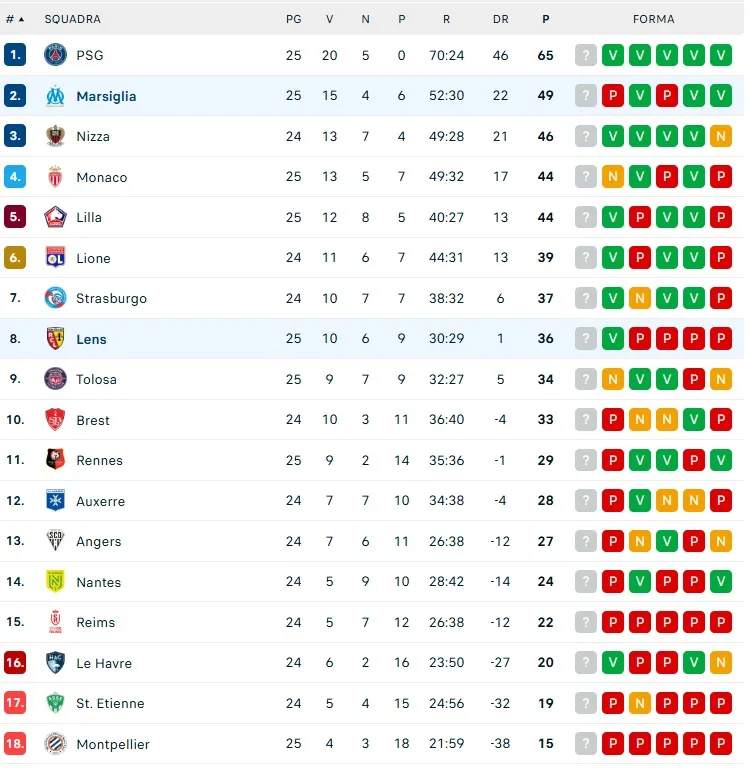Click the St. Etienne green crest
Viewport: 749px width, 768px height.
tap(55, 703)
